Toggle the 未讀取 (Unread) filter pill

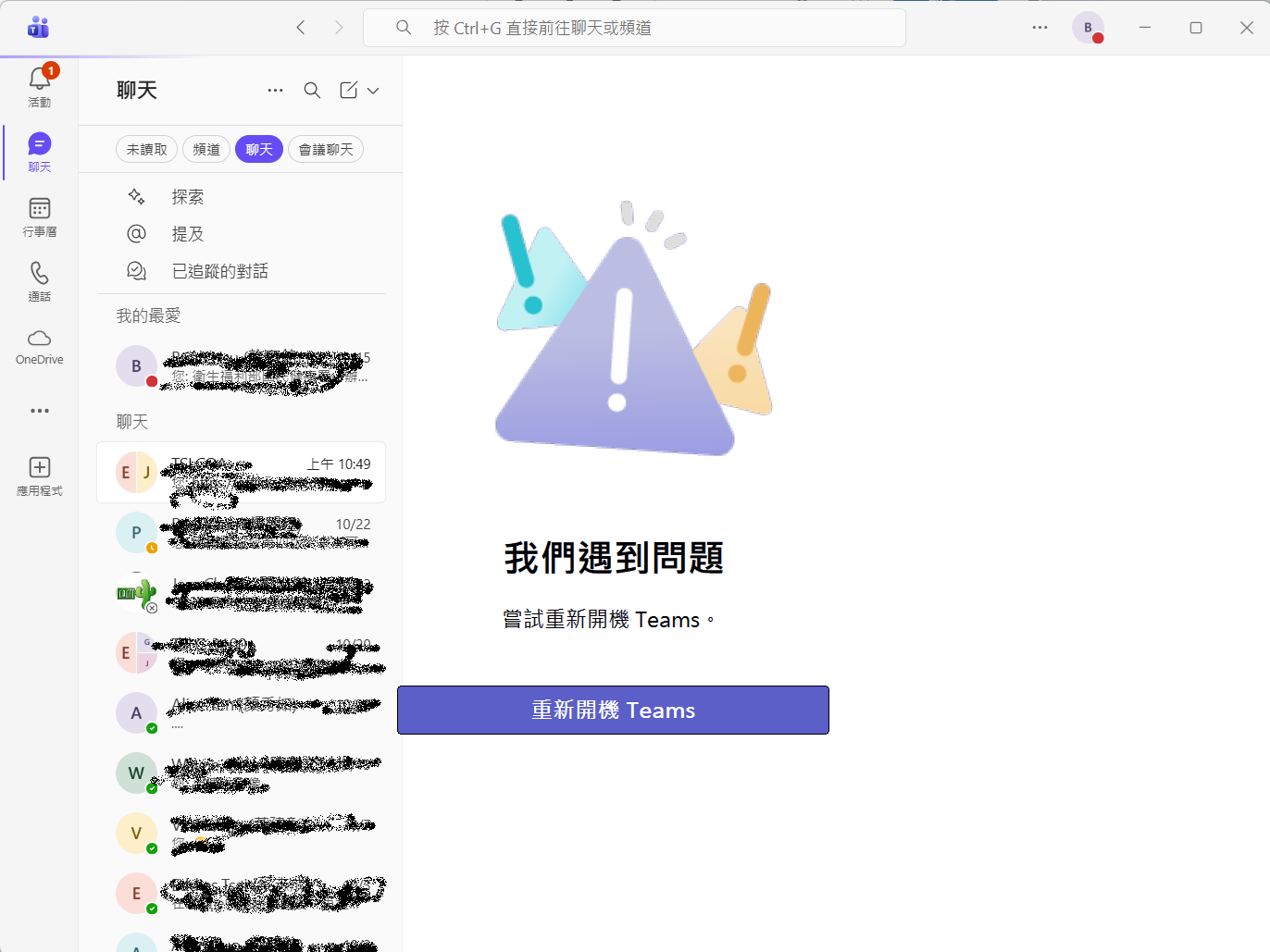click(146, 148)
